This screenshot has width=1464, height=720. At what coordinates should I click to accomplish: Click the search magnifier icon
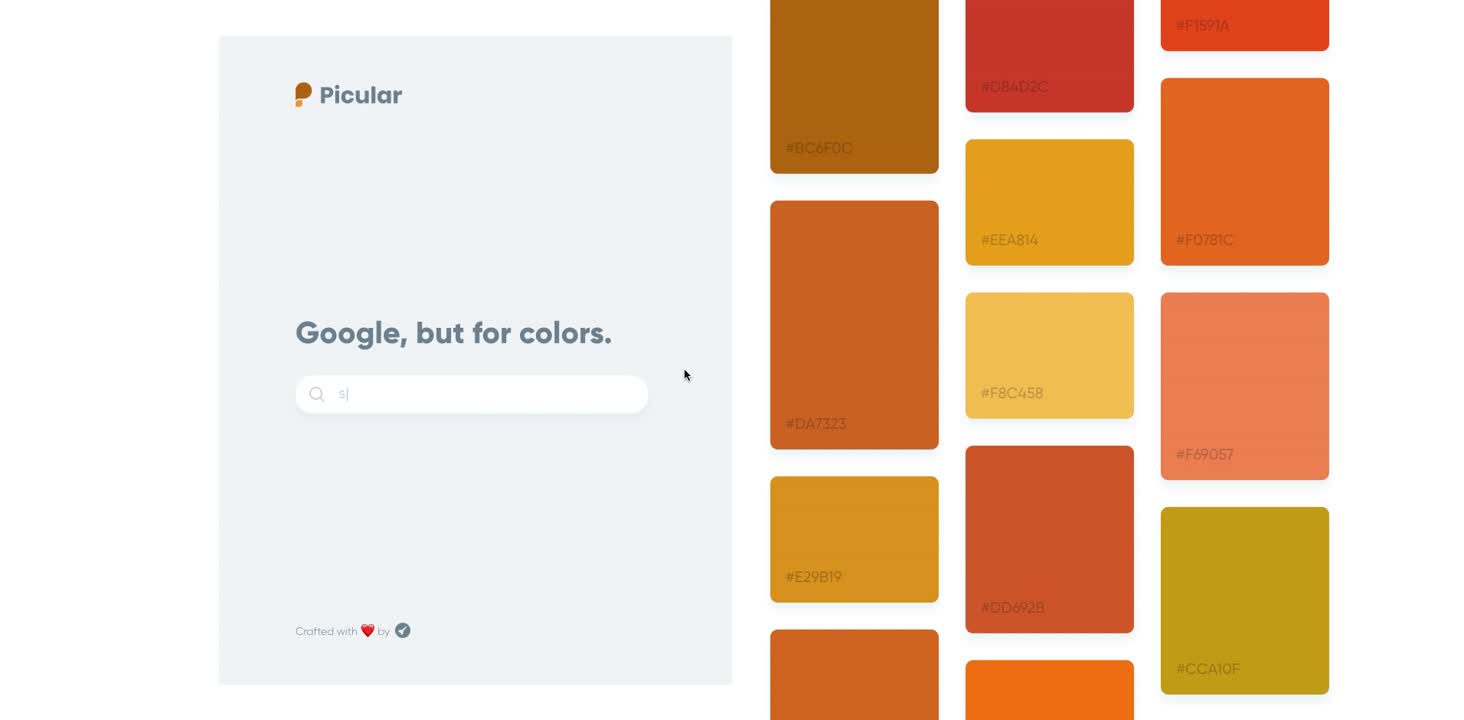tap(317, 394)
